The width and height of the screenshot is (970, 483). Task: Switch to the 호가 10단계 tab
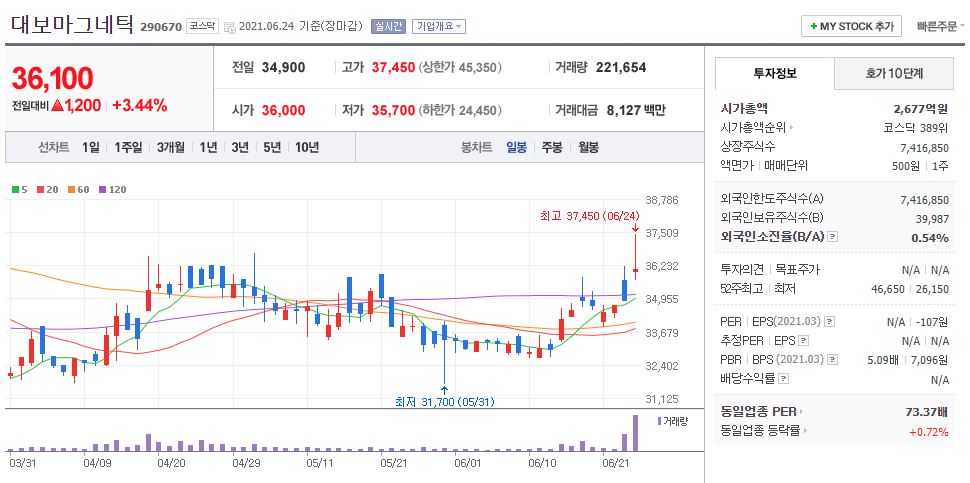(x=894, y=74)
